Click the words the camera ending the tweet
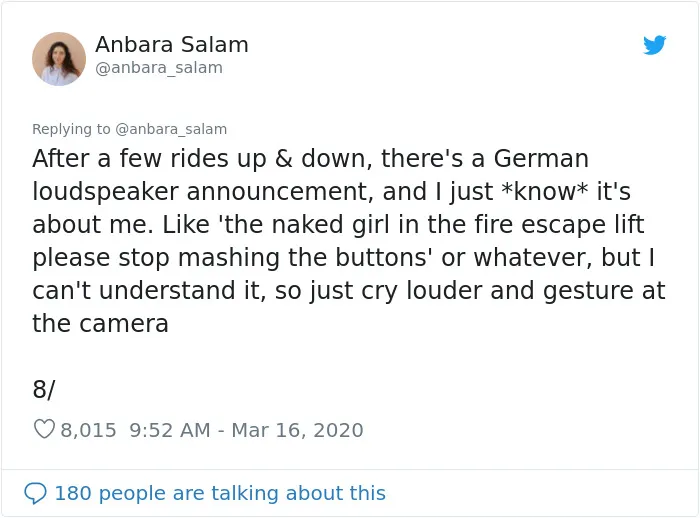Viewport: 700px width, 518px height. (100, 323)
